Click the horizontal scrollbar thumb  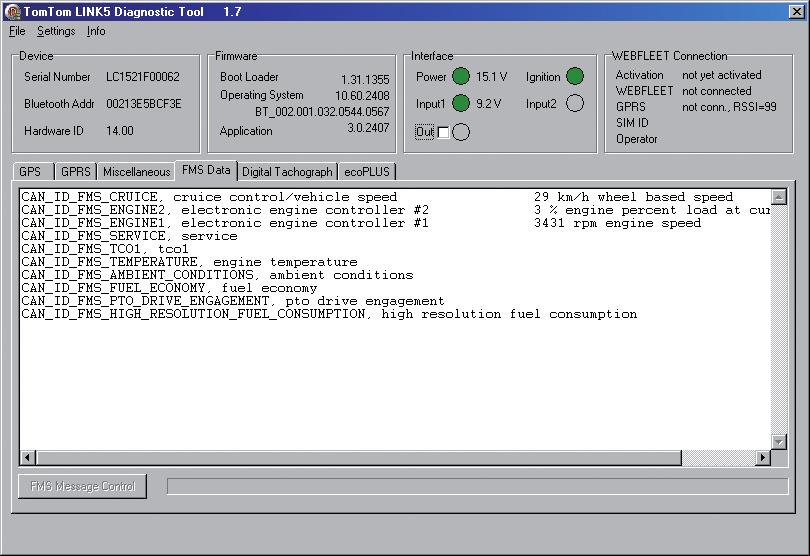pos(359,457)
